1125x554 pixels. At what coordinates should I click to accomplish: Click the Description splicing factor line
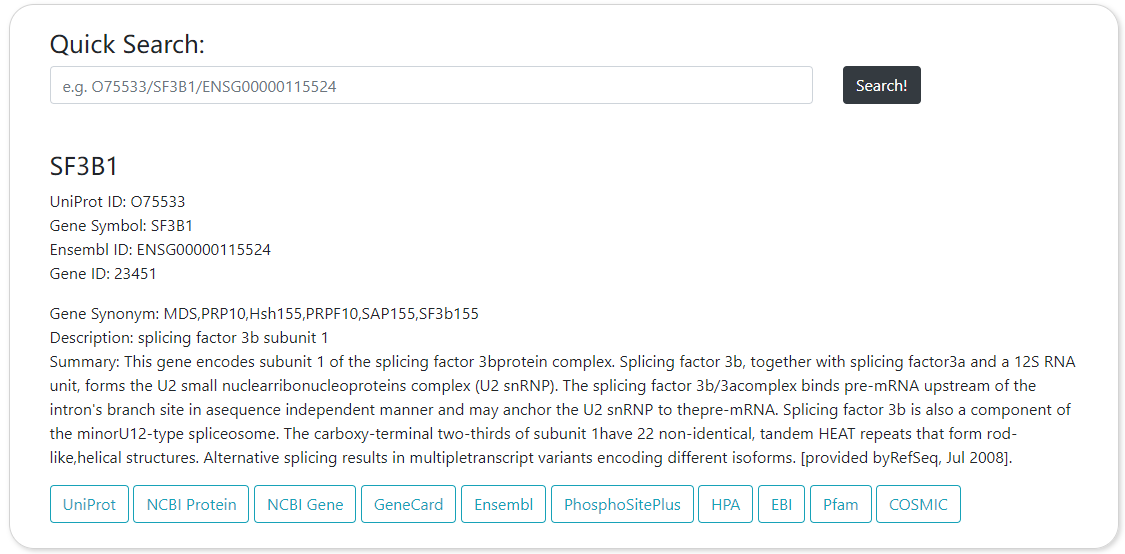point(189,338)
